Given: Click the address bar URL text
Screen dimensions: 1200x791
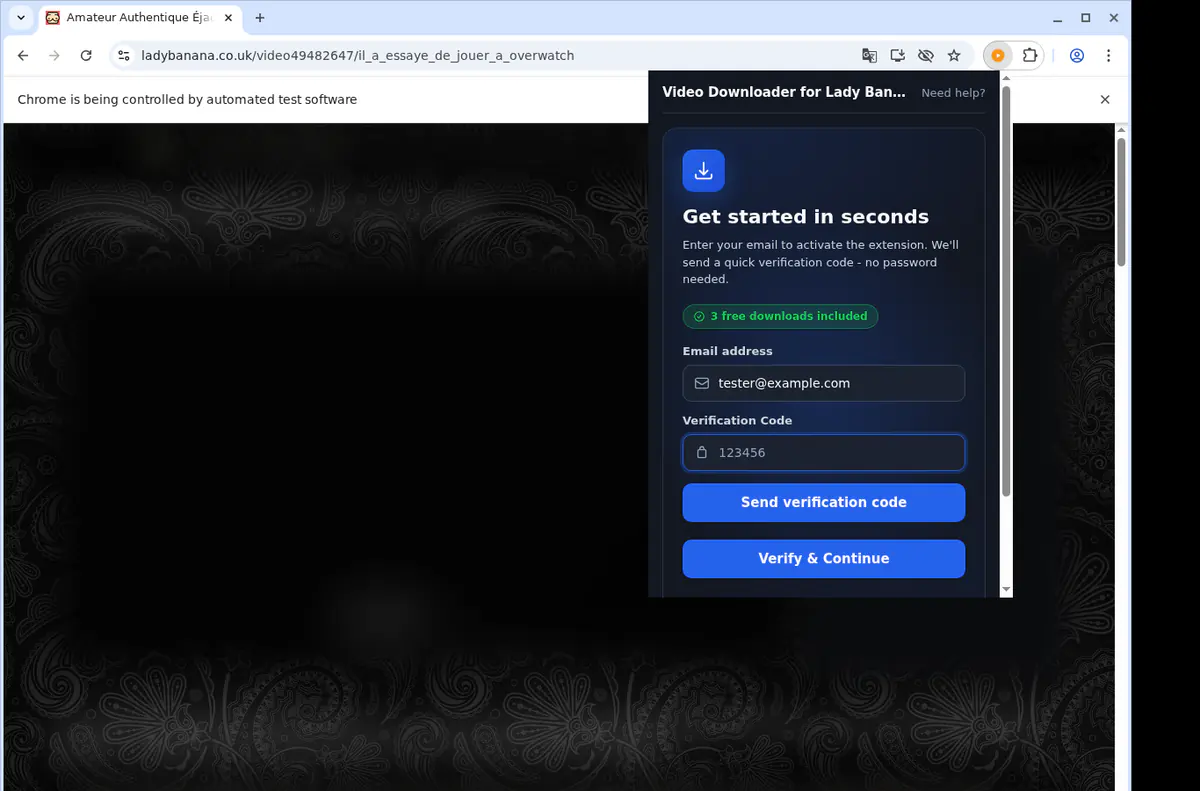Looking at the screenshot, I should point(358,56).
